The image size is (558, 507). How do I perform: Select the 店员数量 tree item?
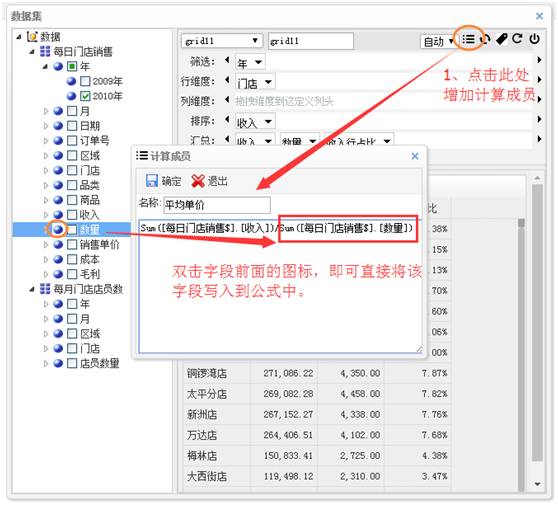[99, 363]
